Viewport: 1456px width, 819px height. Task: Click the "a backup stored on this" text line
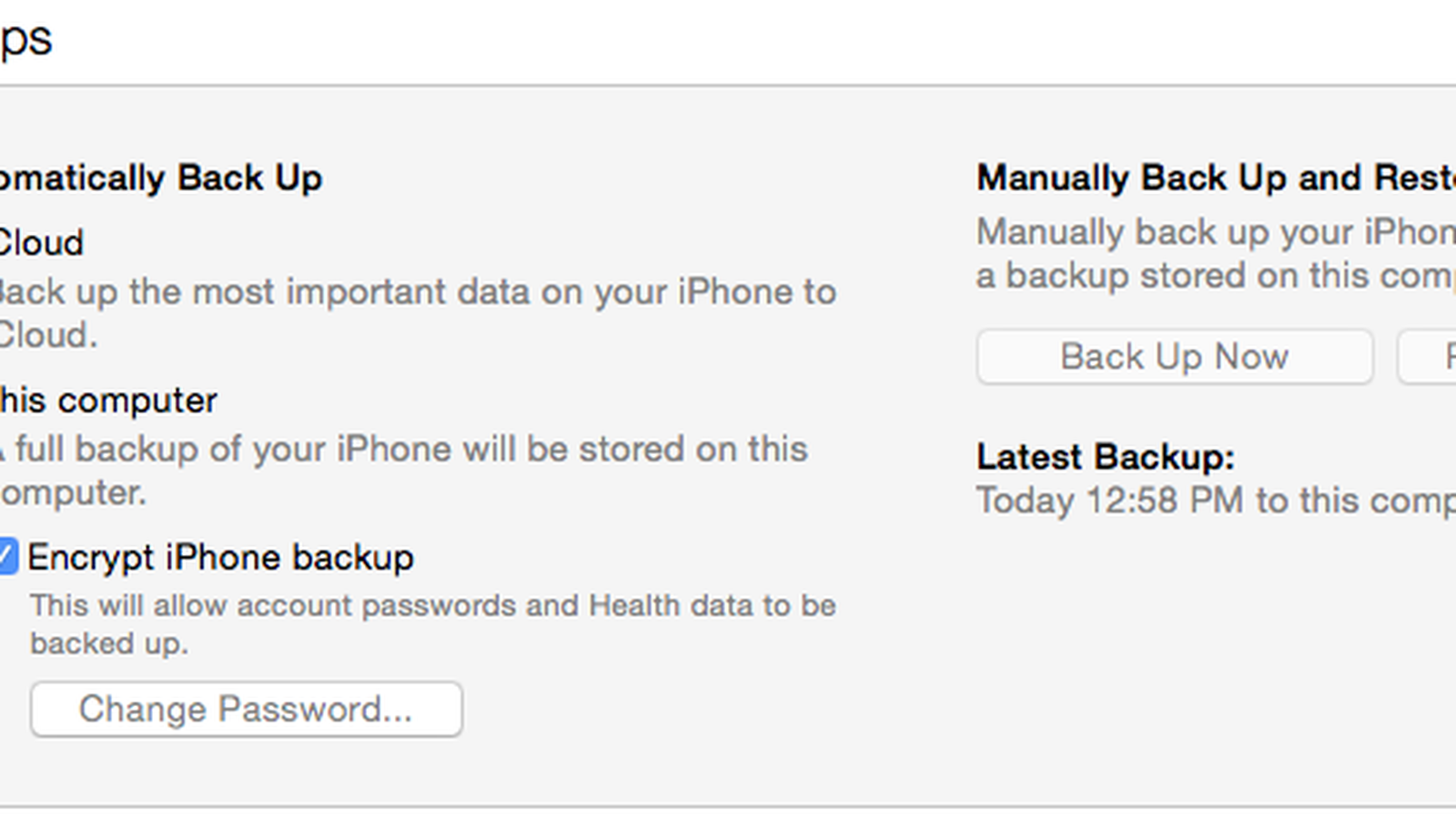point(1215,276)
